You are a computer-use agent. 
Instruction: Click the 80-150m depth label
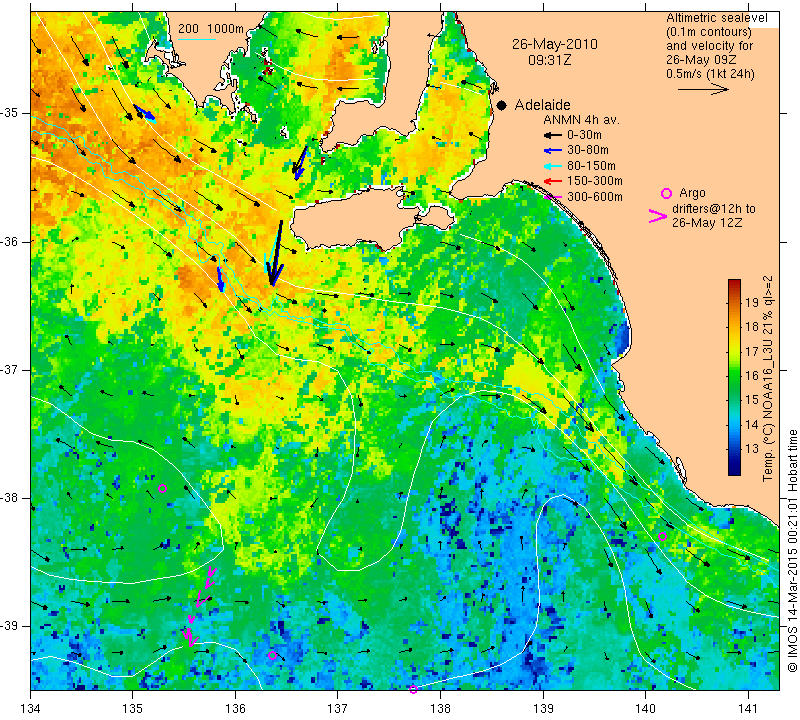click(591, 166)
